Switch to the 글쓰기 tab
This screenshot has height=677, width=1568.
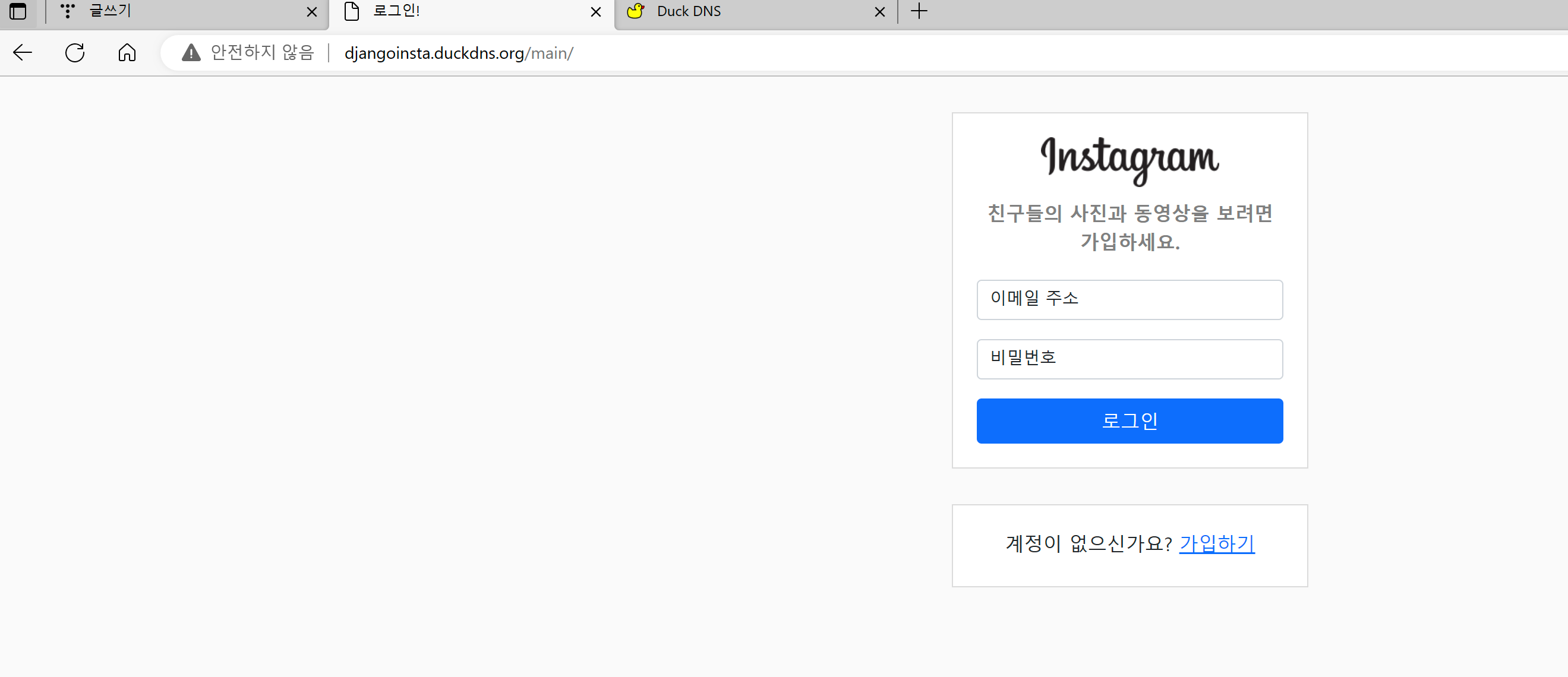click(x=182, y=11)
